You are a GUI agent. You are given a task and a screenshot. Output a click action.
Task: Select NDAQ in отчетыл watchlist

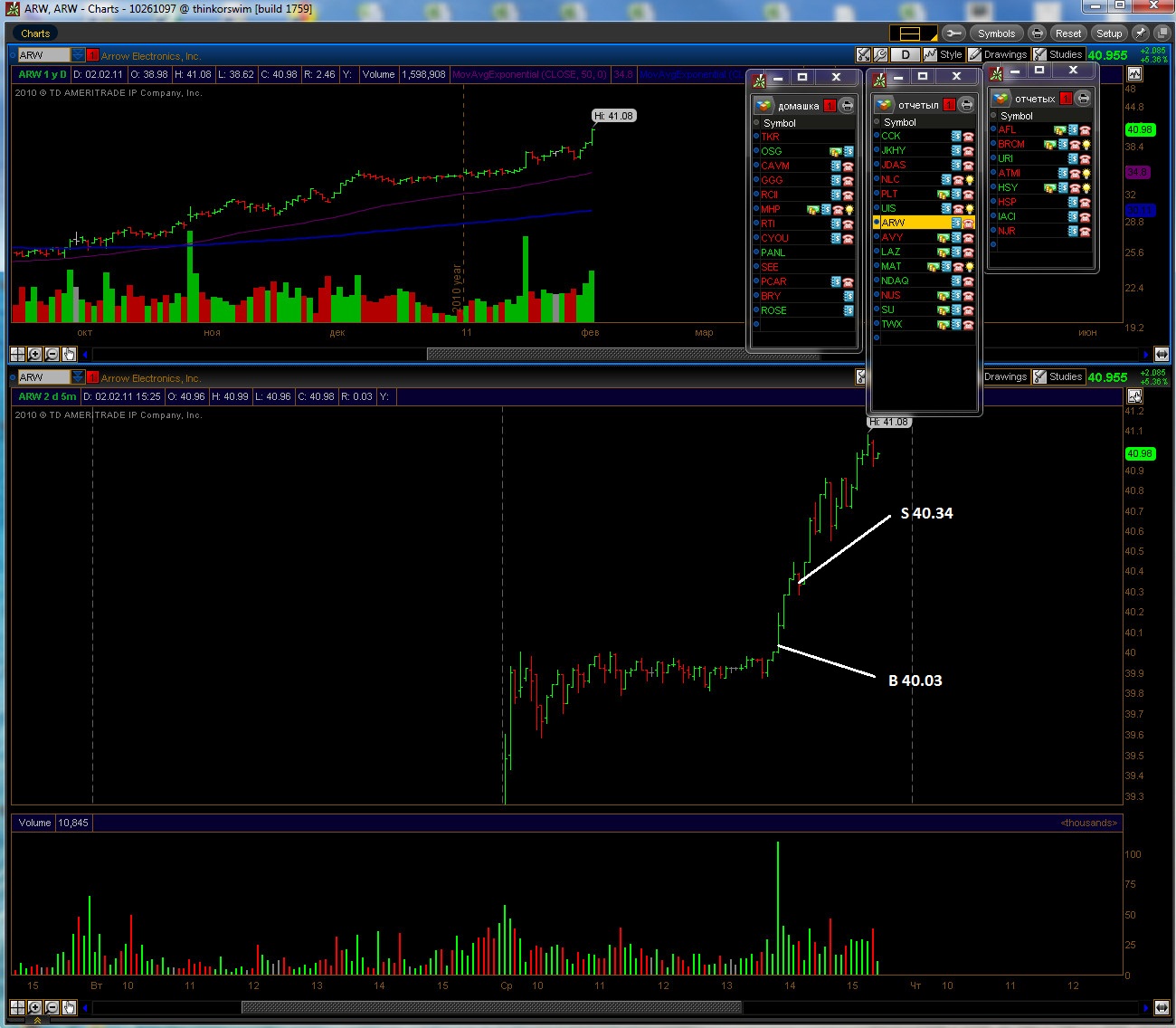tap(924, 281)
